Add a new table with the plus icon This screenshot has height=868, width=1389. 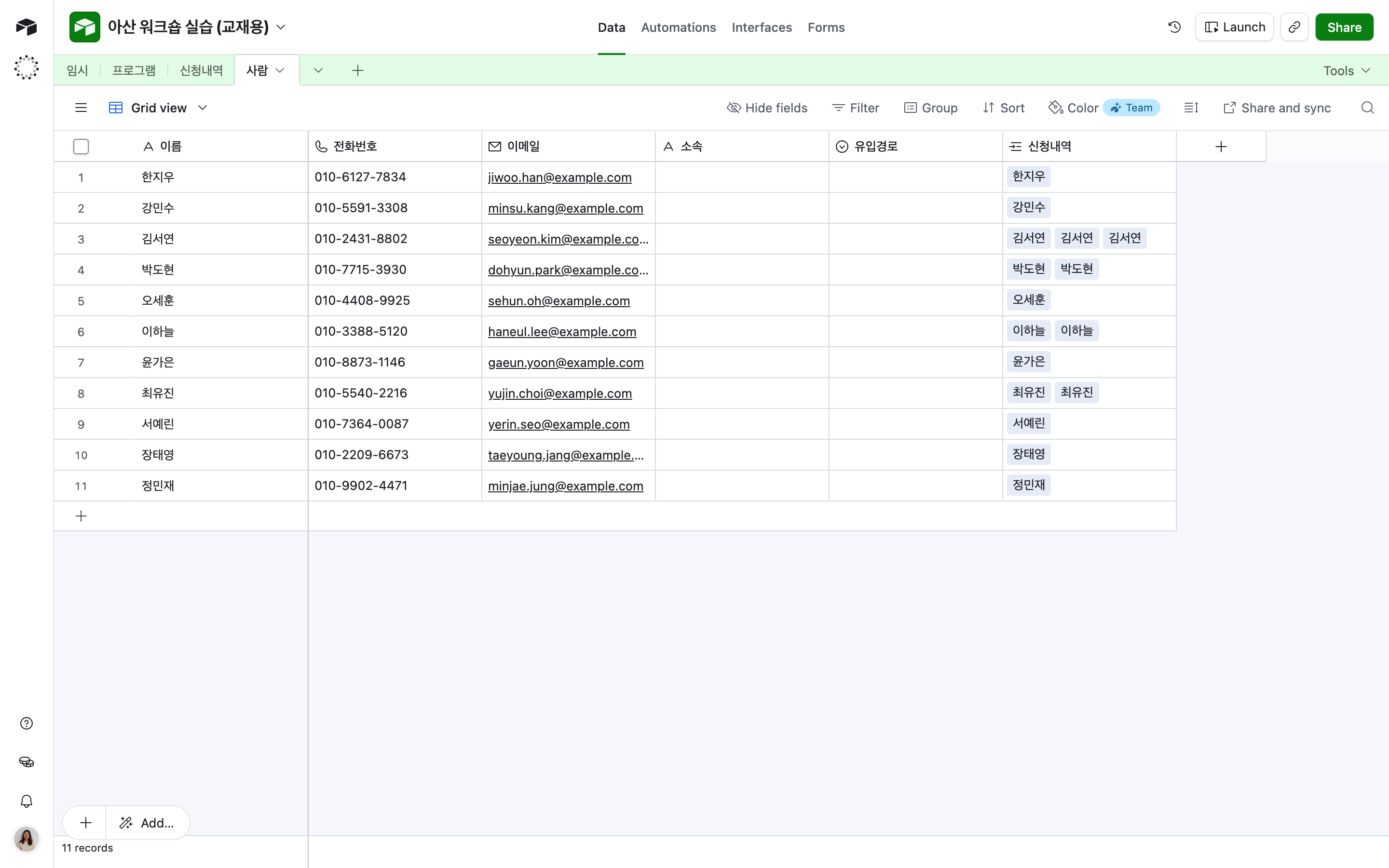[357, 70]
